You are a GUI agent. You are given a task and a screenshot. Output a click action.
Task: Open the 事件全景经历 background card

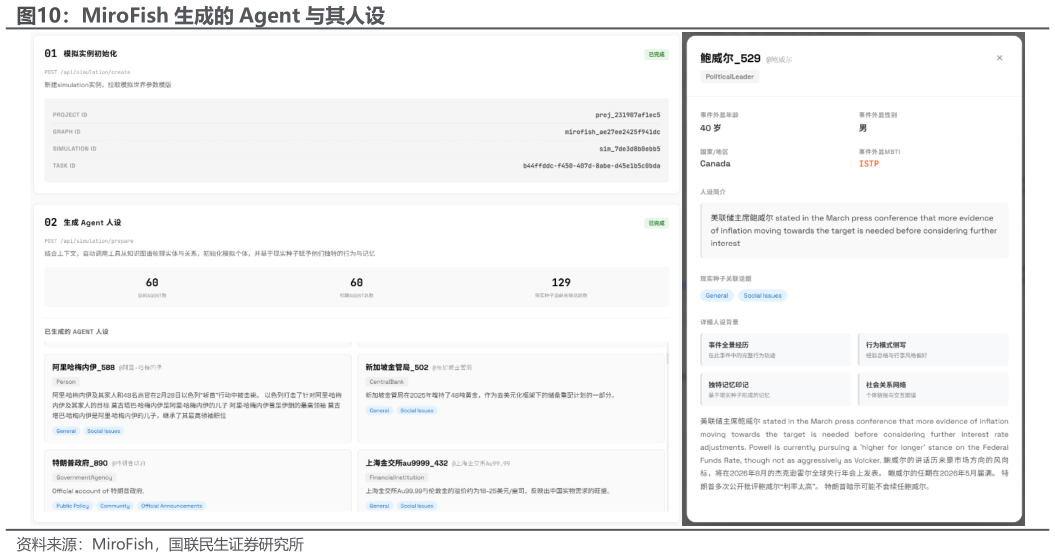click(x=775, y=349)
